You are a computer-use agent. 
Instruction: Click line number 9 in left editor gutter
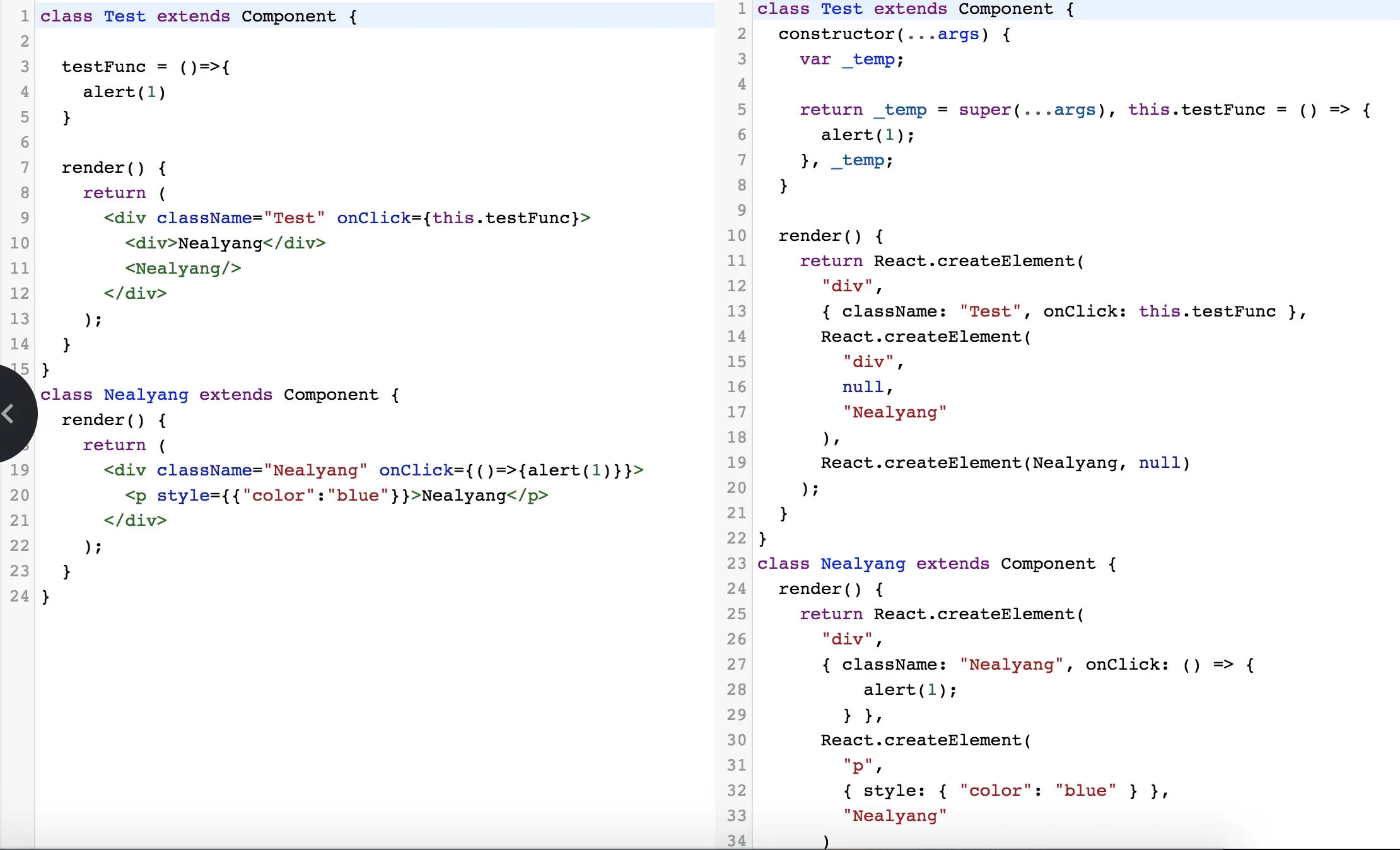[25, 218]
